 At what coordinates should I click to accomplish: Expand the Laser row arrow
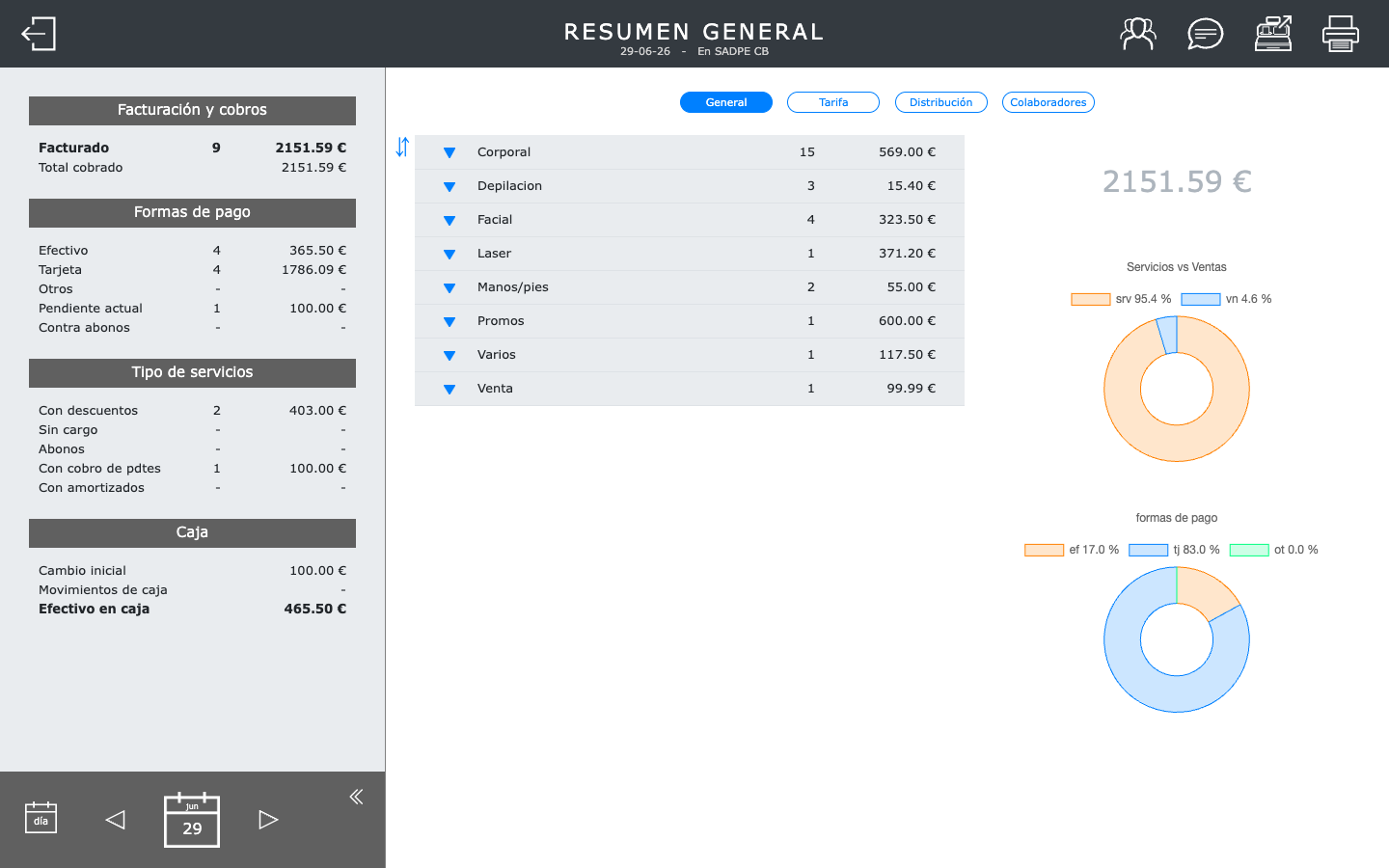(x=449, y=254)
